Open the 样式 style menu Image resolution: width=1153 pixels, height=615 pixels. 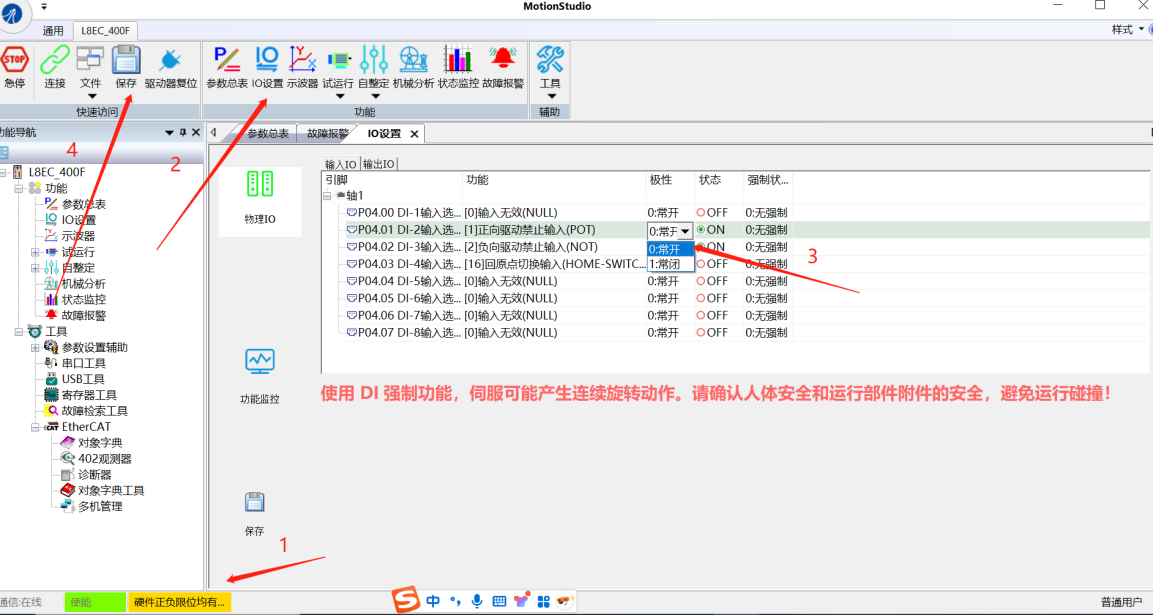click(x=1127, y=29)
